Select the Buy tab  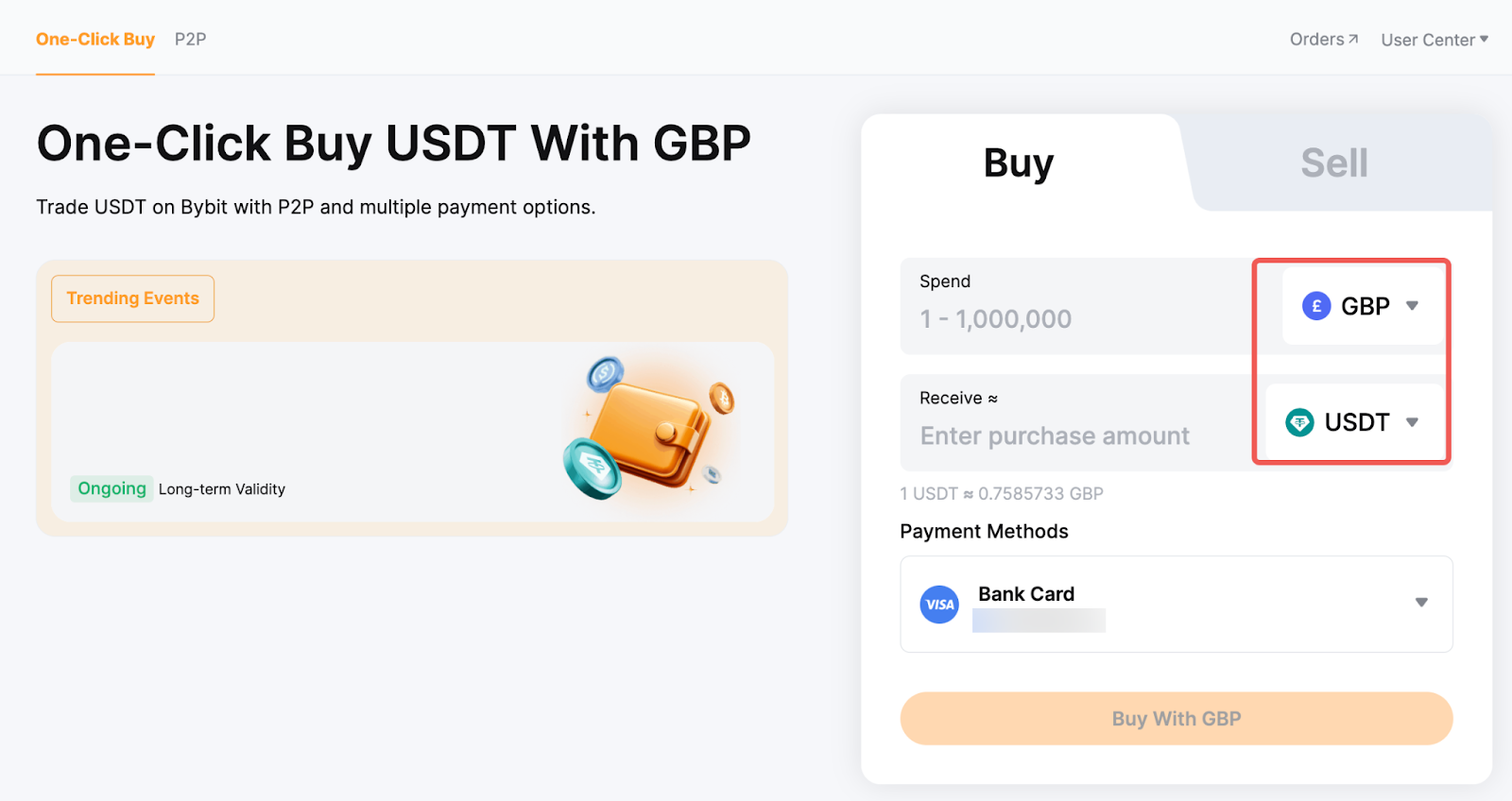click(x=1018, y=163)
